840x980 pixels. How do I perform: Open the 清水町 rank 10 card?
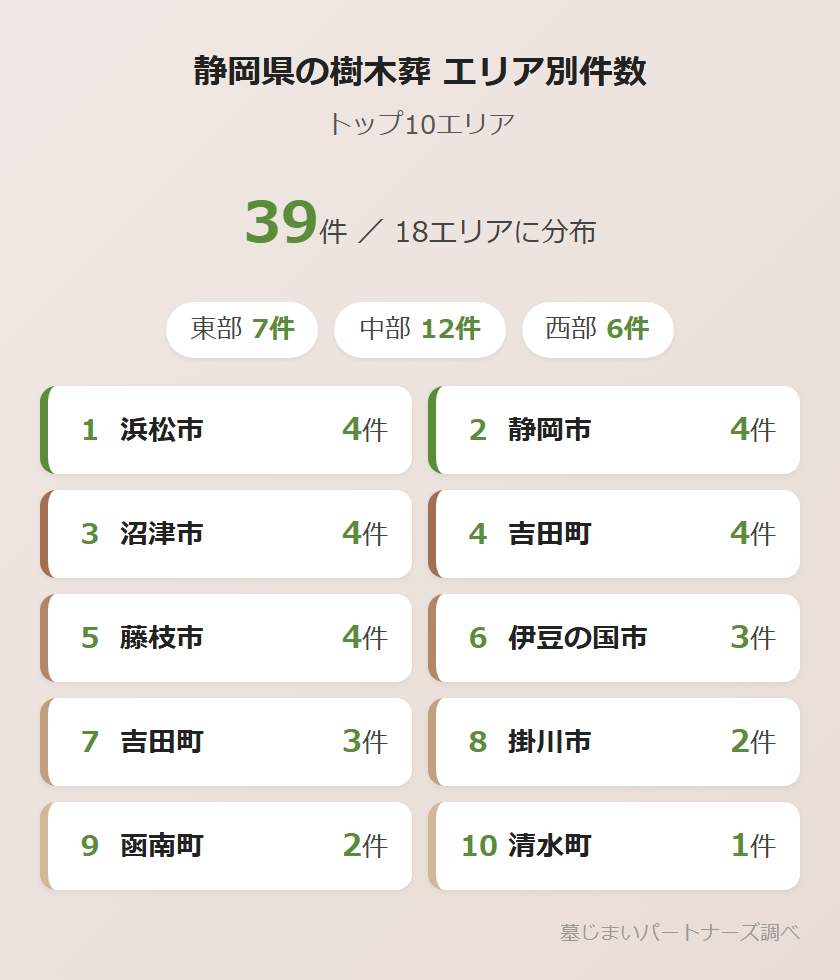[x=615, y=846]
